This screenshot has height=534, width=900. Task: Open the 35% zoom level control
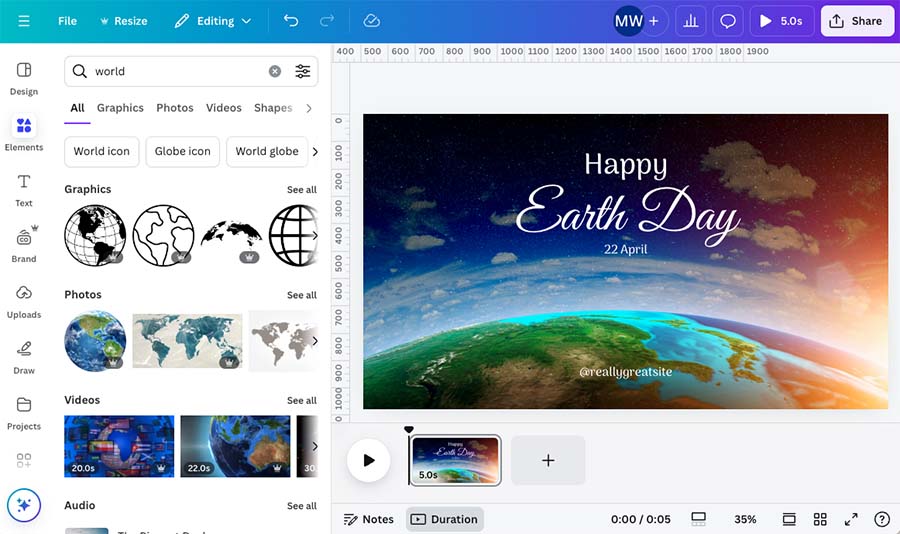[x=745, y=520]
